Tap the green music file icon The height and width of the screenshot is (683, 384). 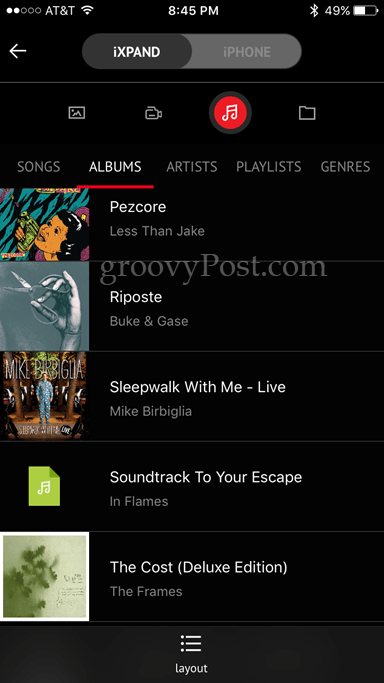point(44,486)
